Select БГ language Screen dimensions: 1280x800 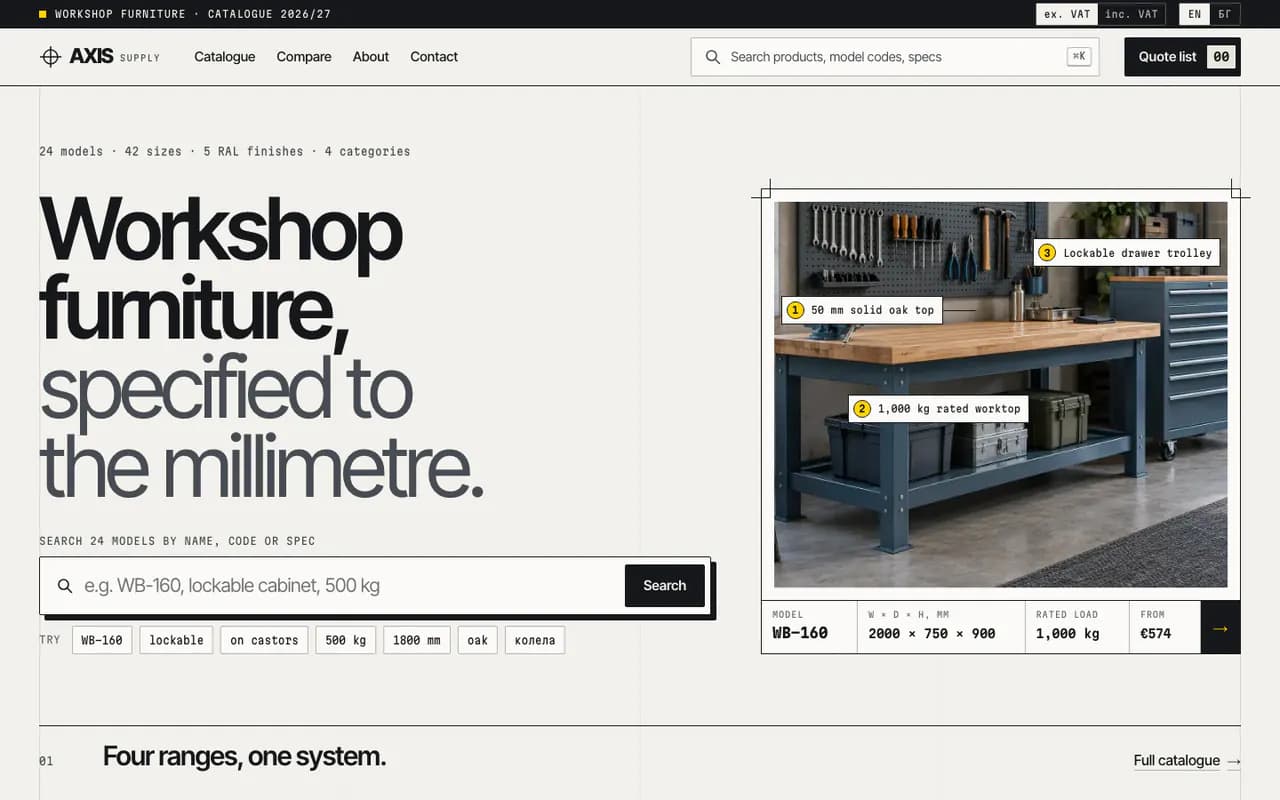1225,14
